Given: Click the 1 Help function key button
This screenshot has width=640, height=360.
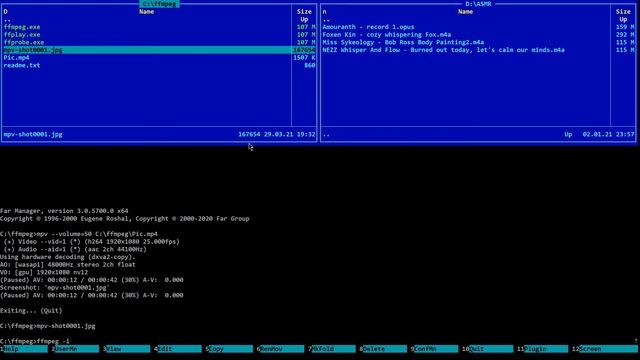Looking at the screenshot, I should 24,349.
